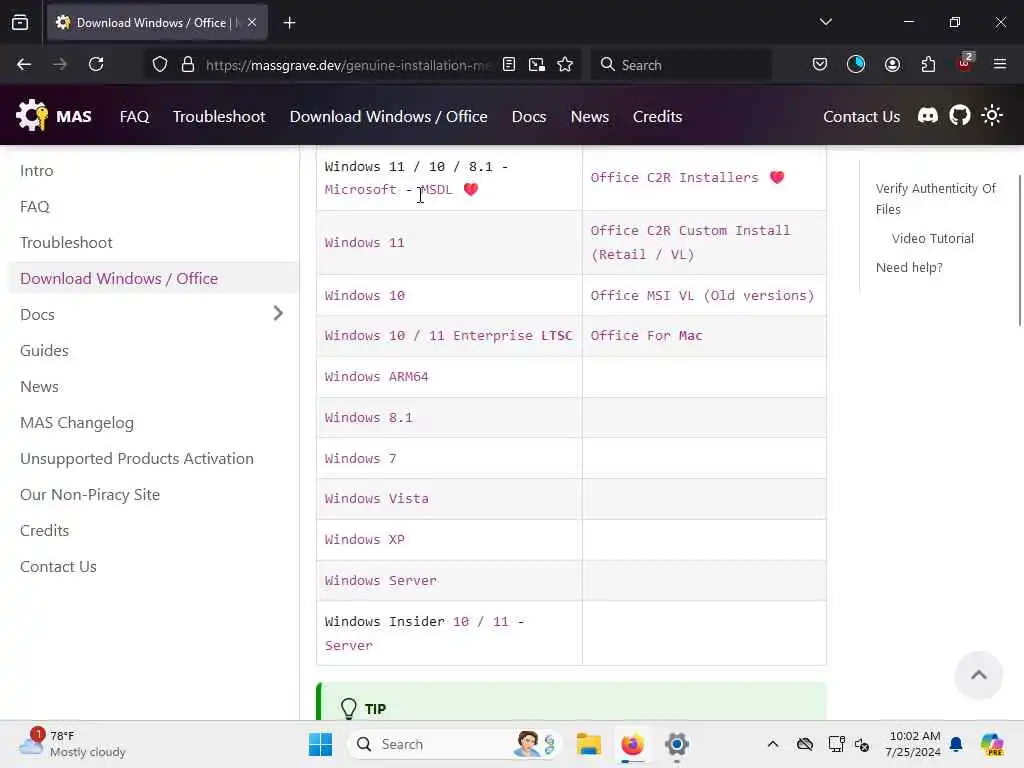The width and height of the screenshot is (1024, 768).
Task: Jump to Need help? section
Action: (x=908, y=268)
